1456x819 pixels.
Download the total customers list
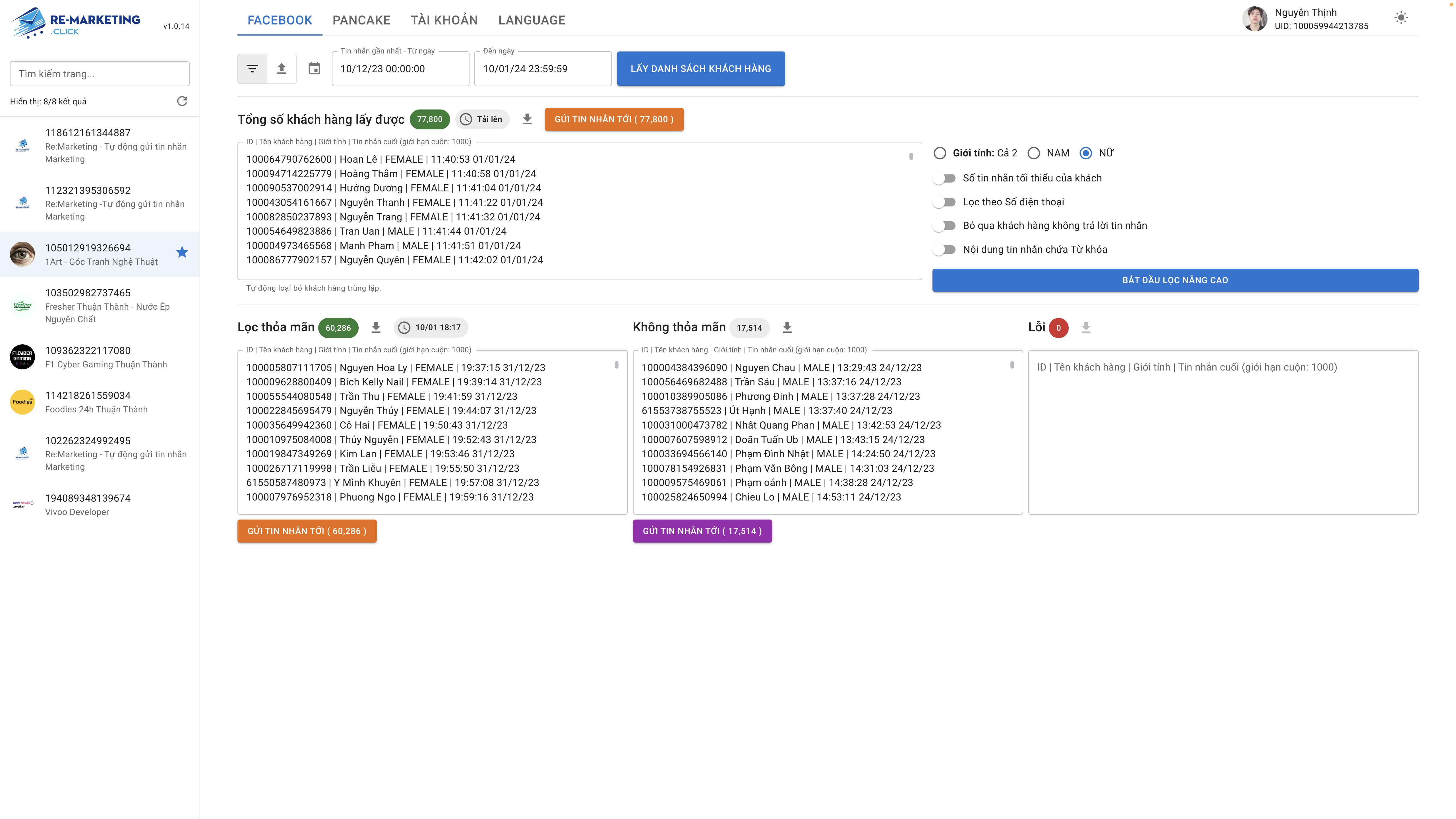point(527,119)
